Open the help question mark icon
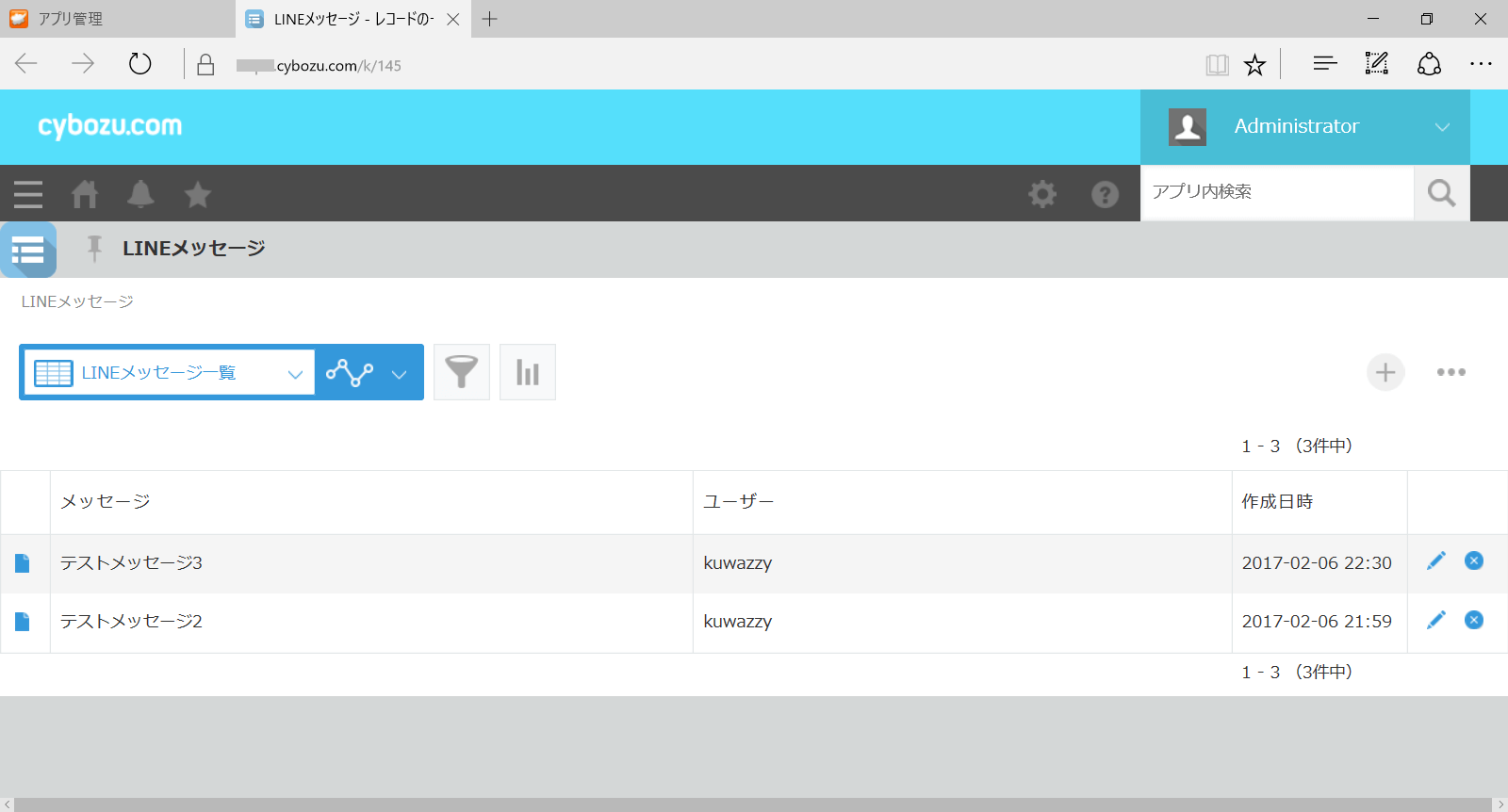 tap(1105, 194)
